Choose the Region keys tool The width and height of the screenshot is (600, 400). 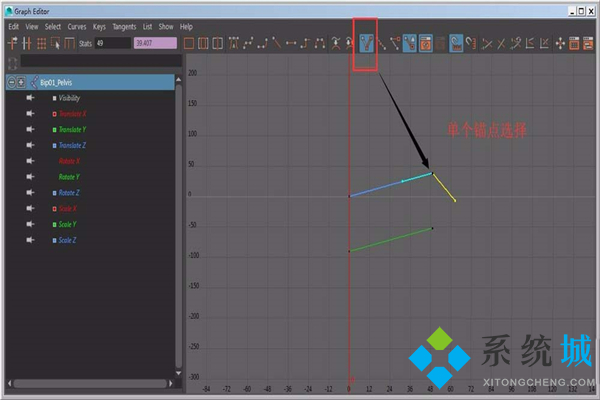pyautogui.click(x=55, y=43)
